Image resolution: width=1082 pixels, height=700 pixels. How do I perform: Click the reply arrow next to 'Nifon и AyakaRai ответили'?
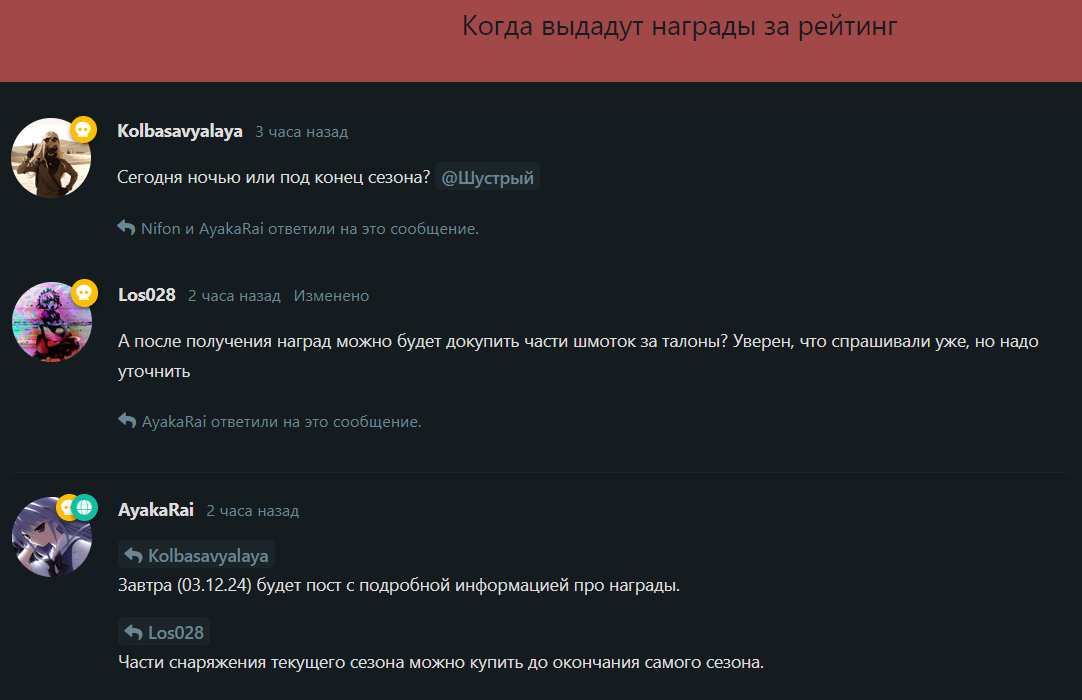click(x=126, y=227)
